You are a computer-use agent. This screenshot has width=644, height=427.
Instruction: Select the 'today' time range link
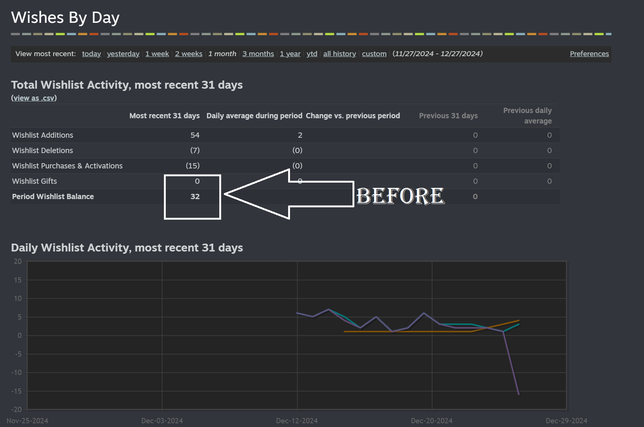click(91, 54)
